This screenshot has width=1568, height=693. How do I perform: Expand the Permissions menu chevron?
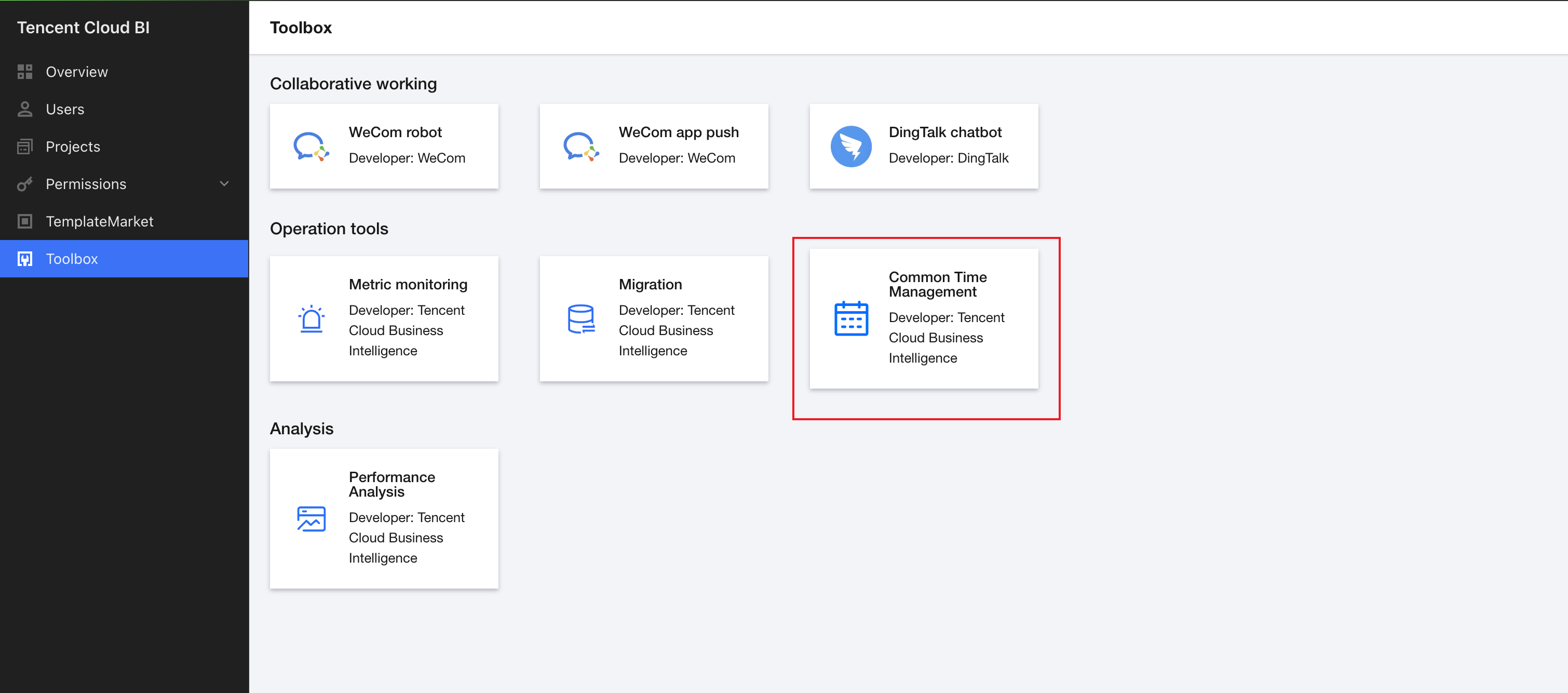[x=224, y=184]
